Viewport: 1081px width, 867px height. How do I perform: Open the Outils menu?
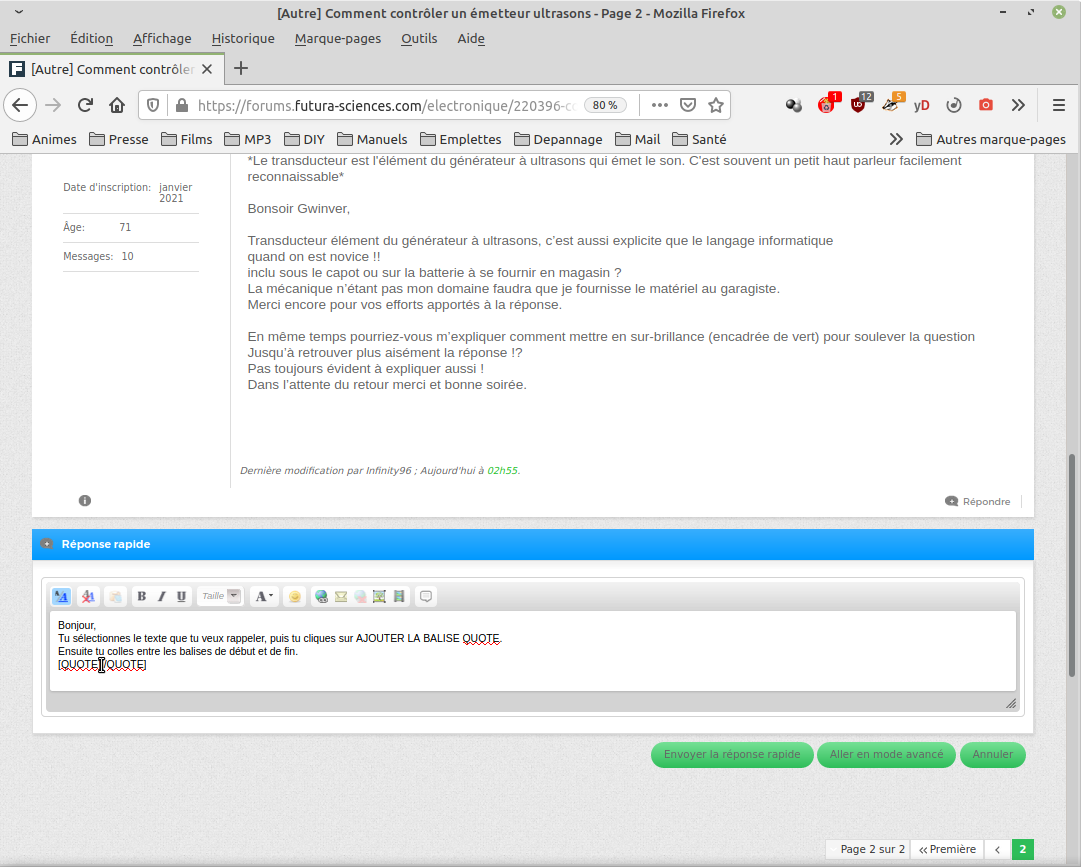[x=419, y=39]
